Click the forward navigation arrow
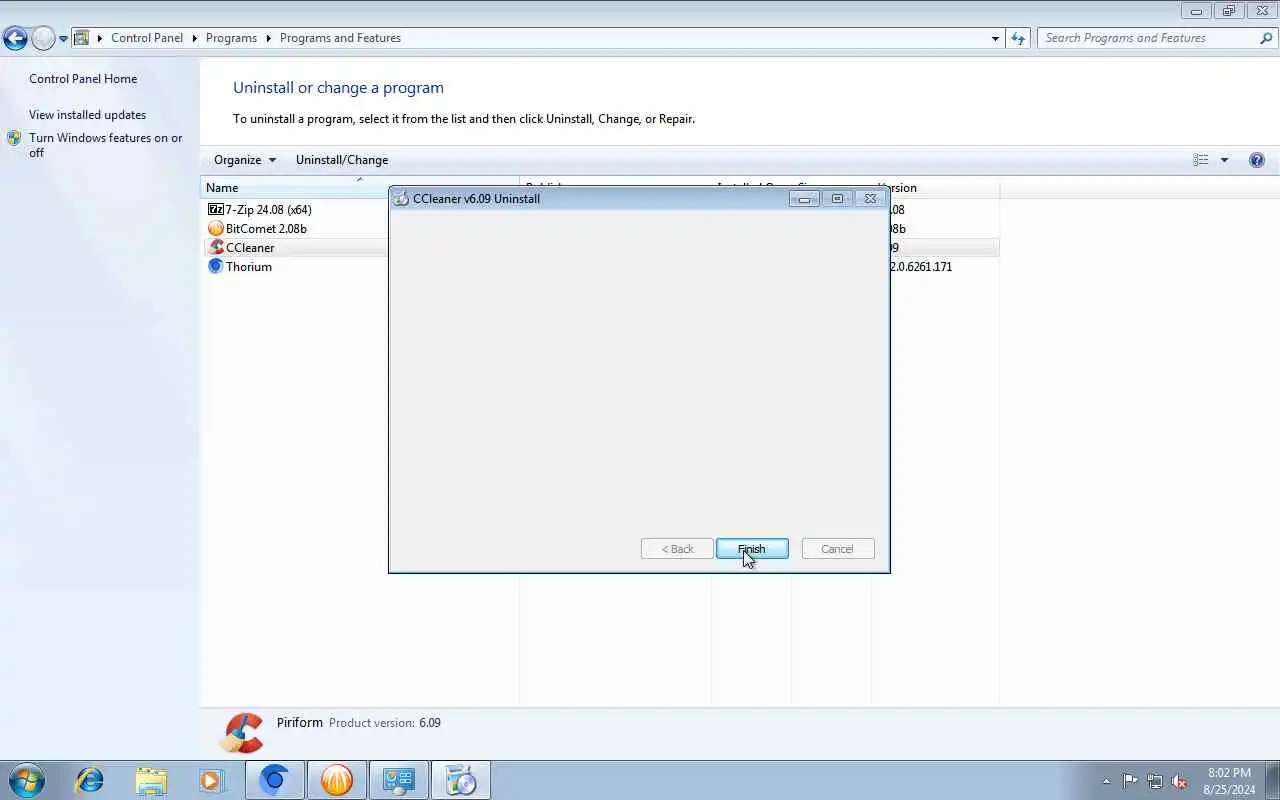This screenshot has width=1280, height=800. [43, 39]
